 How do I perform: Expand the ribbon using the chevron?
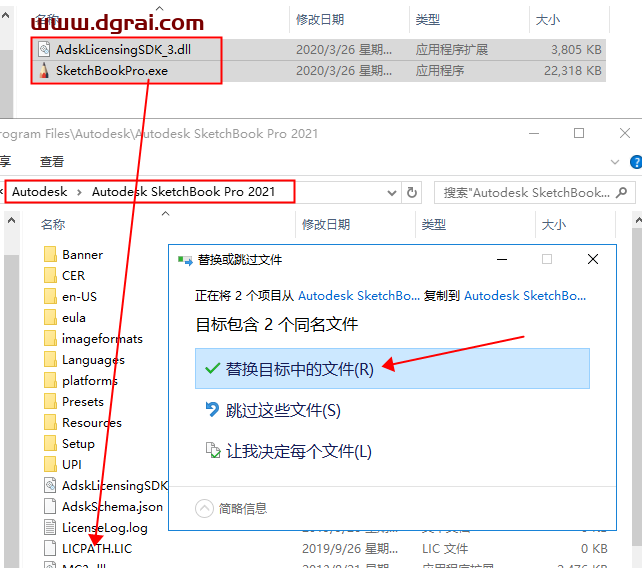(x=613, y=162)
